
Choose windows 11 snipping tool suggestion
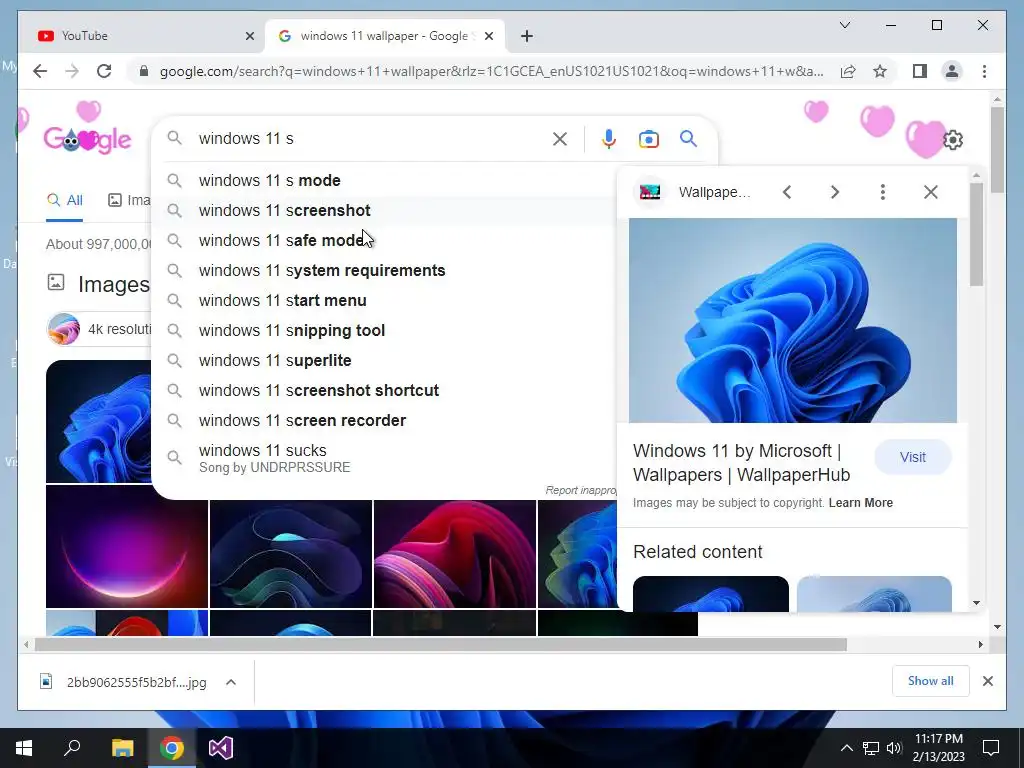(384, 330)
